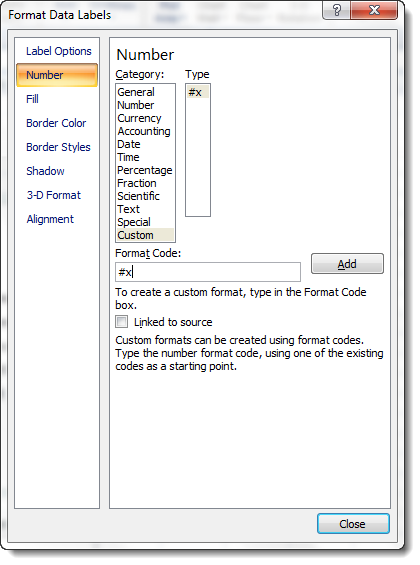Image resolution: width=420 pixels, height=565 pixels.
Task: Close dialog with the red X icon
Action: click(x=374, y=10)
